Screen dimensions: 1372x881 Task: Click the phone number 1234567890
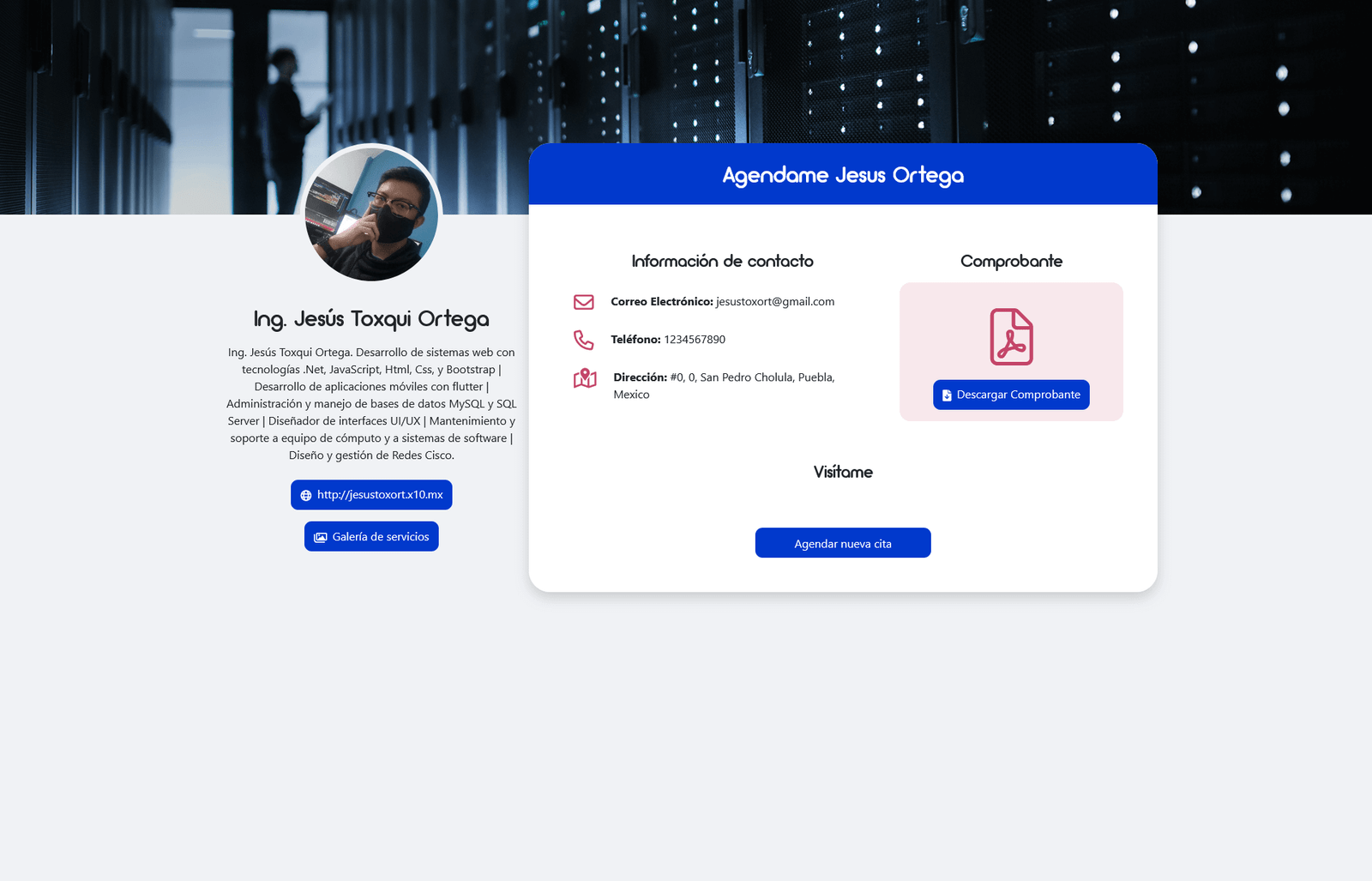click(x=695, y=340)
